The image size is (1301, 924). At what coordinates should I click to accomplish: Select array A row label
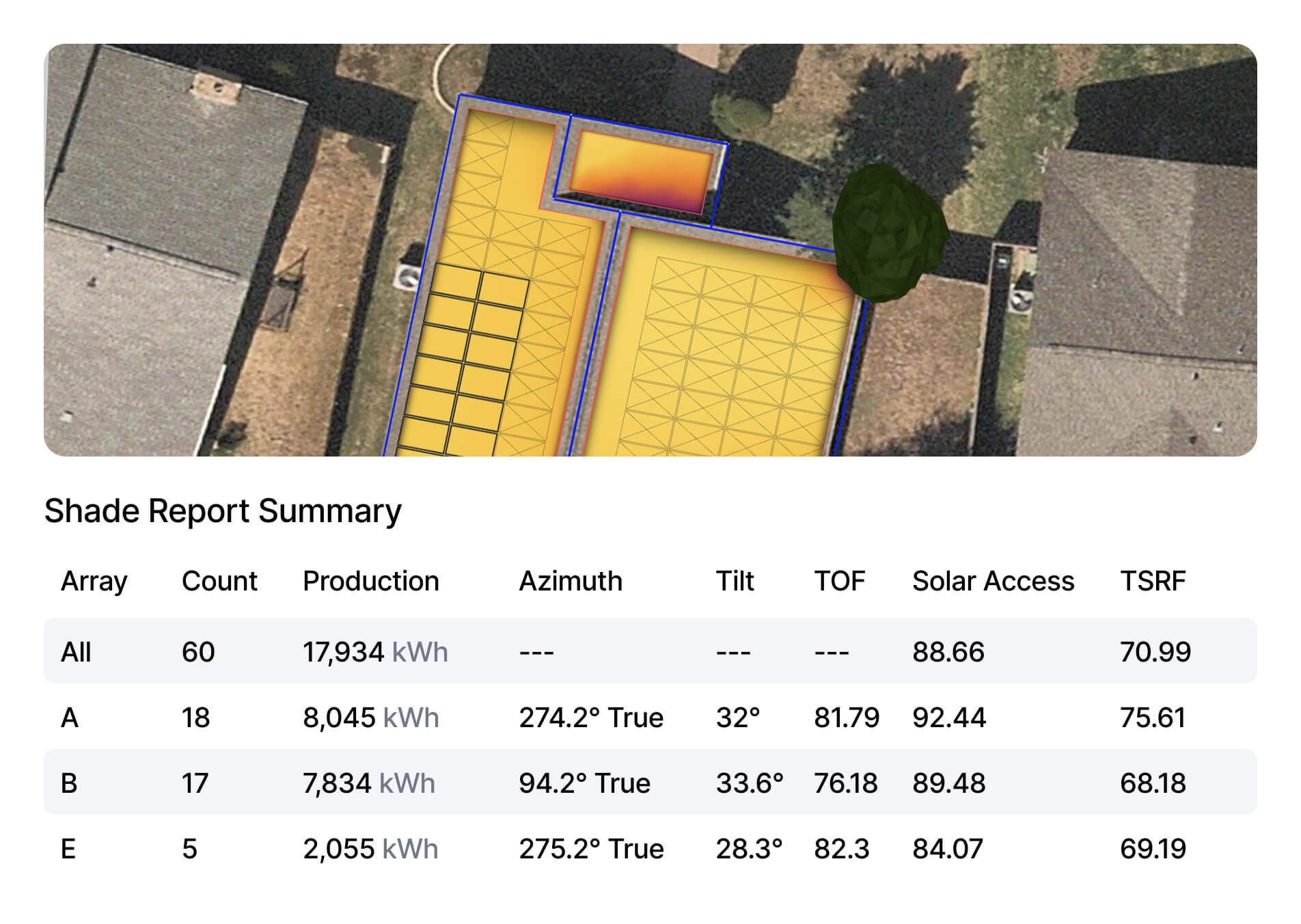pos(70,718)
